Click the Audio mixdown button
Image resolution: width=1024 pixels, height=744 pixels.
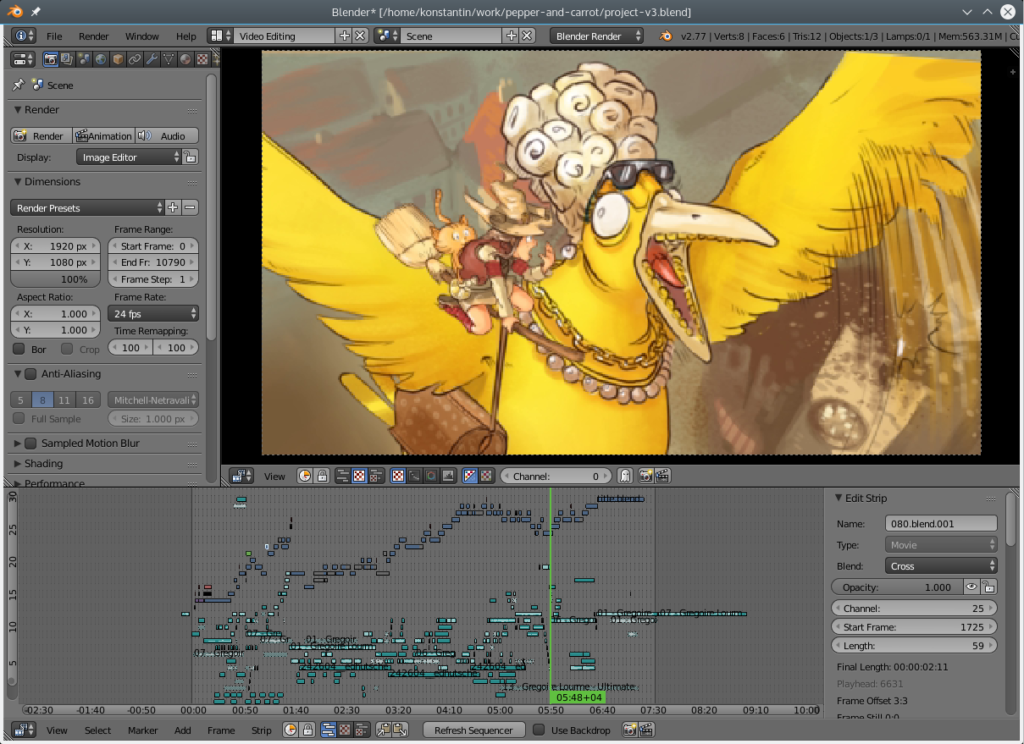coord(166,136)
